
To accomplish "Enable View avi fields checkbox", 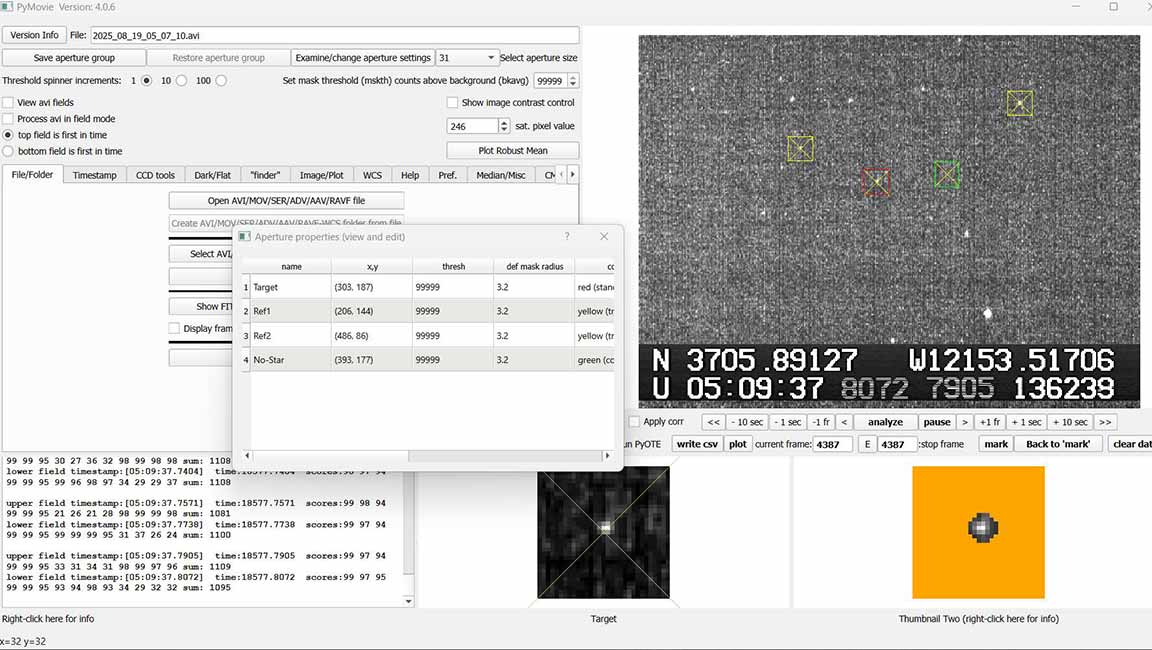I will 8,103.
